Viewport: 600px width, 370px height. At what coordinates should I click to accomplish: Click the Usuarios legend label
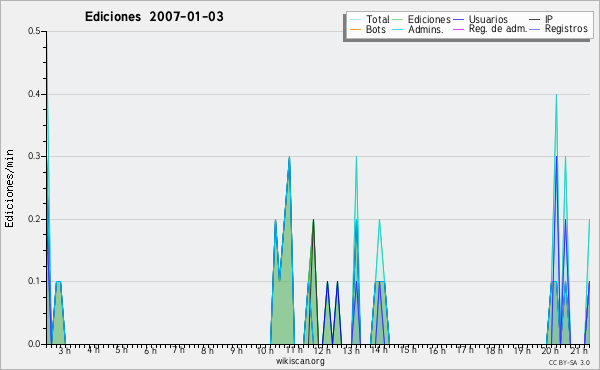(x=488, y=19)
